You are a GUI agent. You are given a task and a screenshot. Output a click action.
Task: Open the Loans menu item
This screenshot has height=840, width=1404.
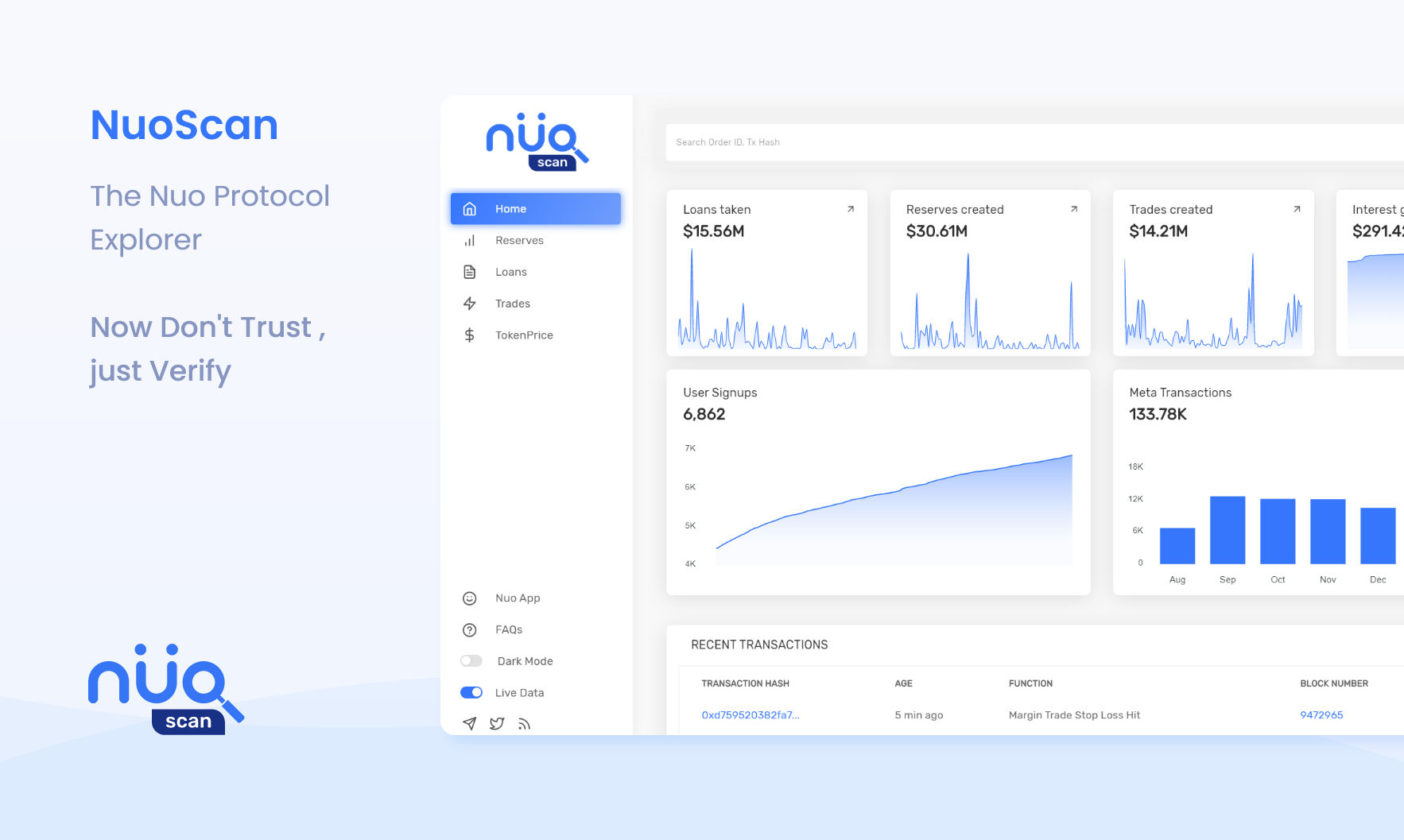click(536, 272)
